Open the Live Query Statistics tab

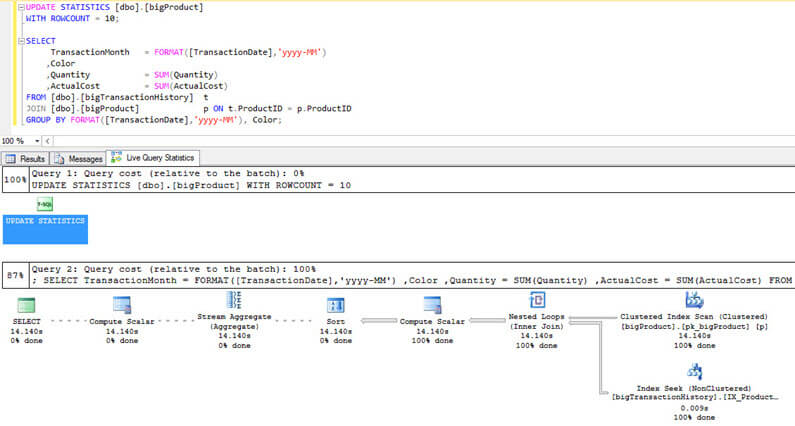click(153, 158)
